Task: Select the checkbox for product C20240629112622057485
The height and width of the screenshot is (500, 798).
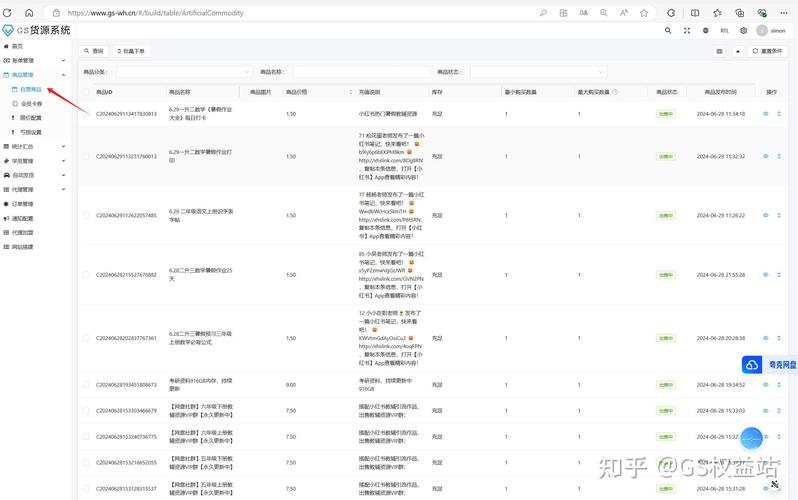Action: [x=86, y=215]
